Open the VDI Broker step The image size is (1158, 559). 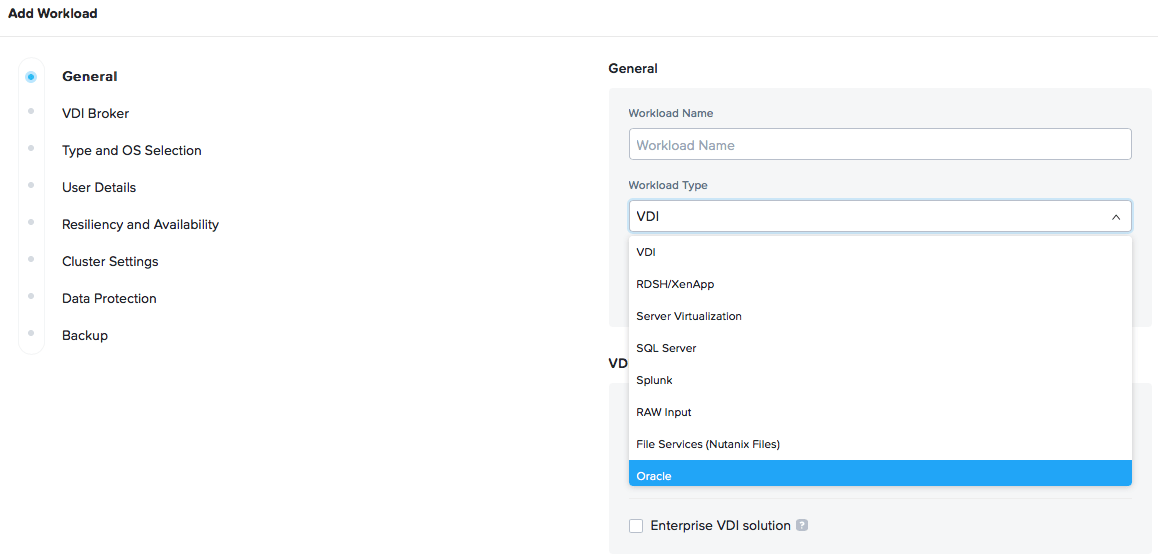pos(95,113)
